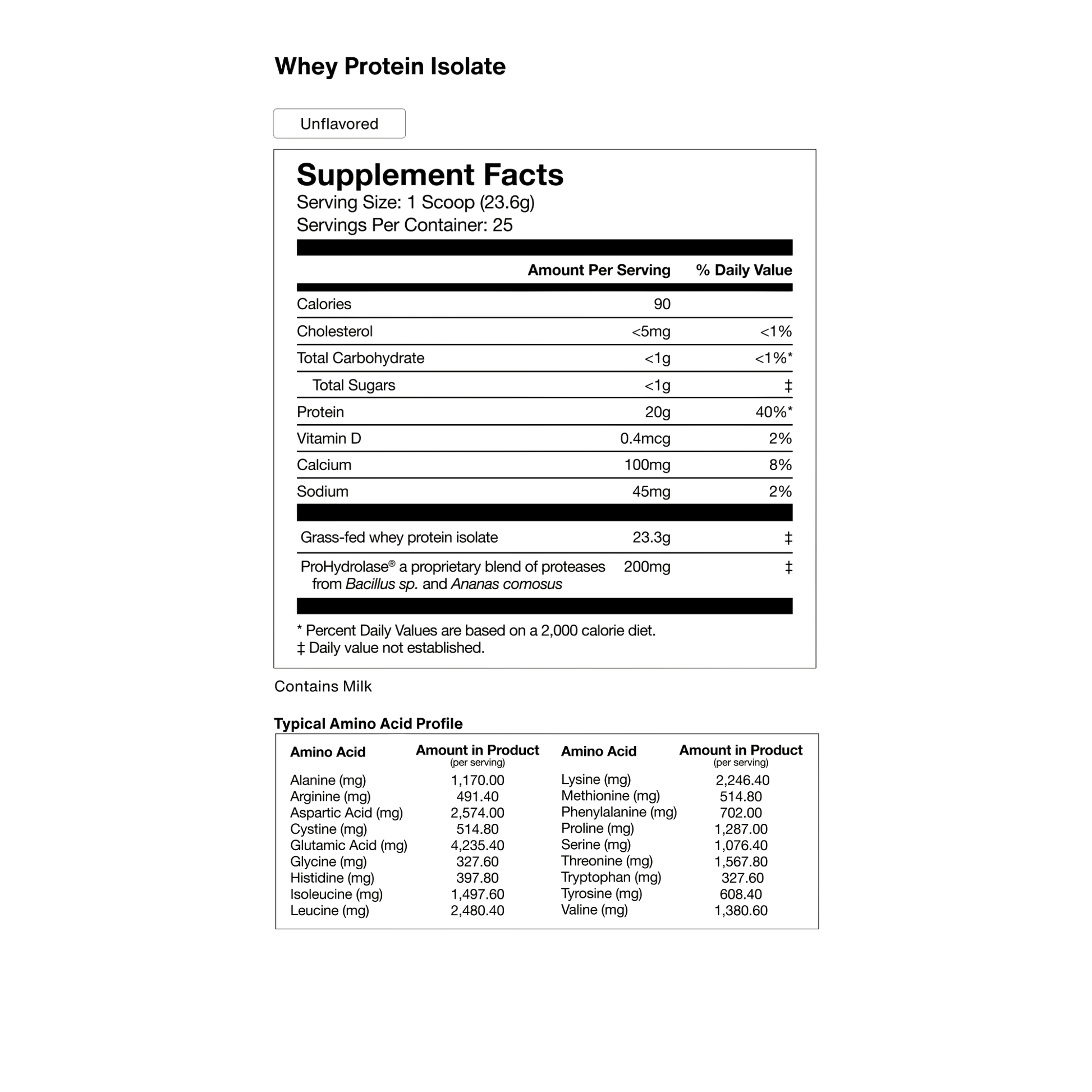Select the Serving Size text line
Screen dimensions: 1092x1092
tap(415, 203)
